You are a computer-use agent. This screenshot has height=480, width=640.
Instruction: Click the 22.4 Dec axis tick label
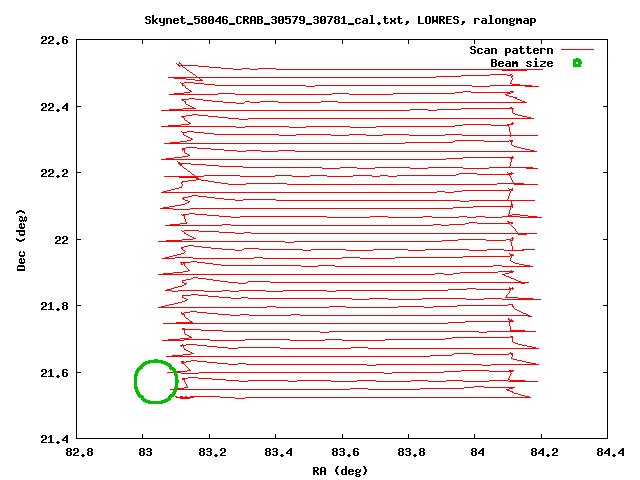(54, 107)
